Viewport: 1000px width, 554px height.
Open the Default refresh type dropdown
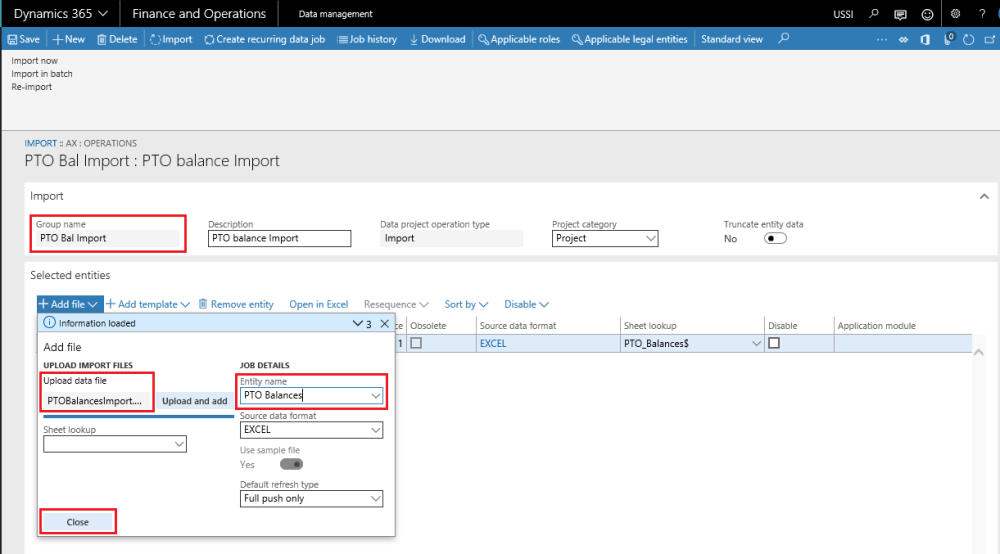tap(375, 498)
